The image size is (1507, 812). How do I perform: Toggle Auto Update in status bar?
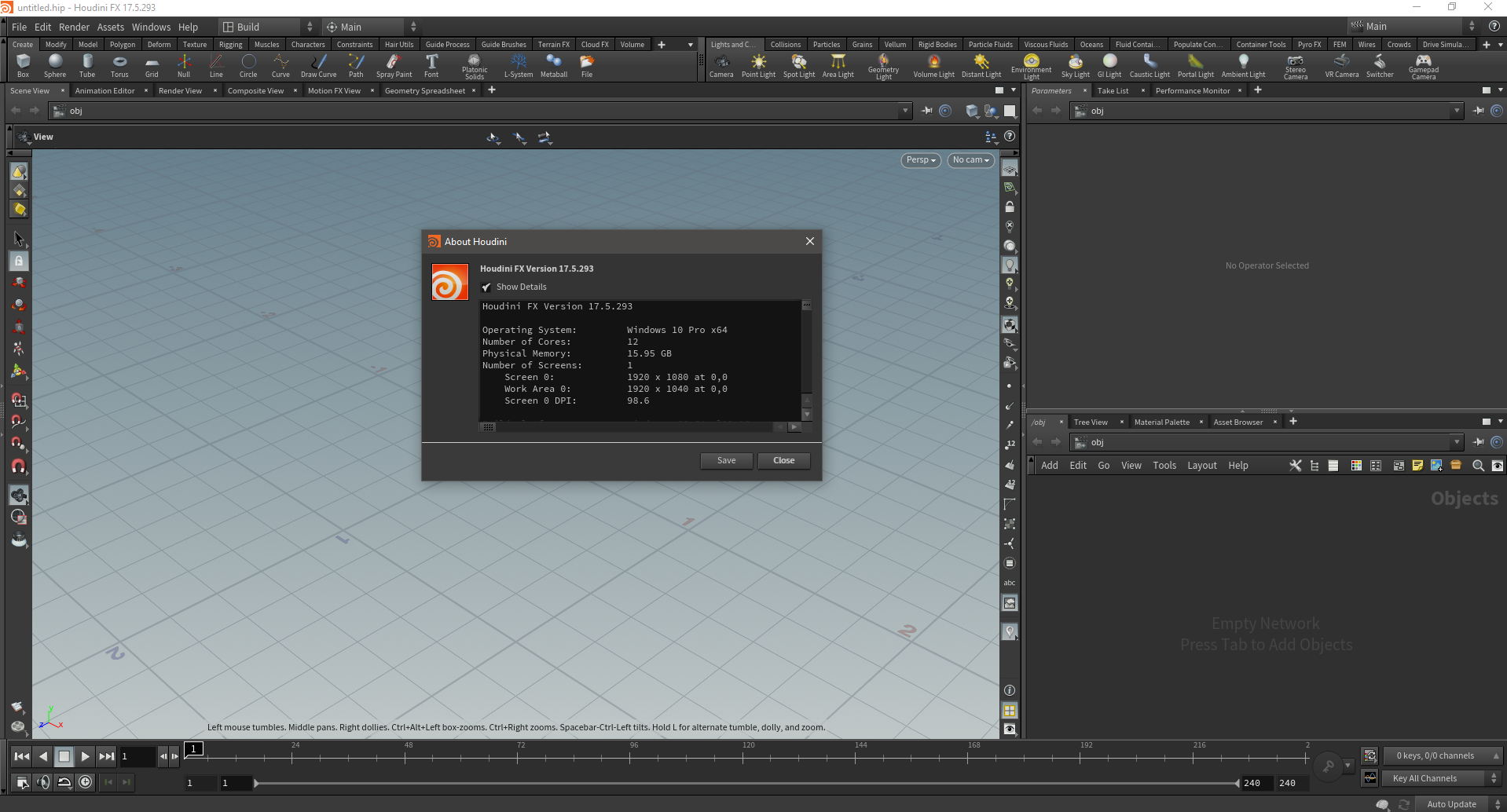pos(1451,804)
